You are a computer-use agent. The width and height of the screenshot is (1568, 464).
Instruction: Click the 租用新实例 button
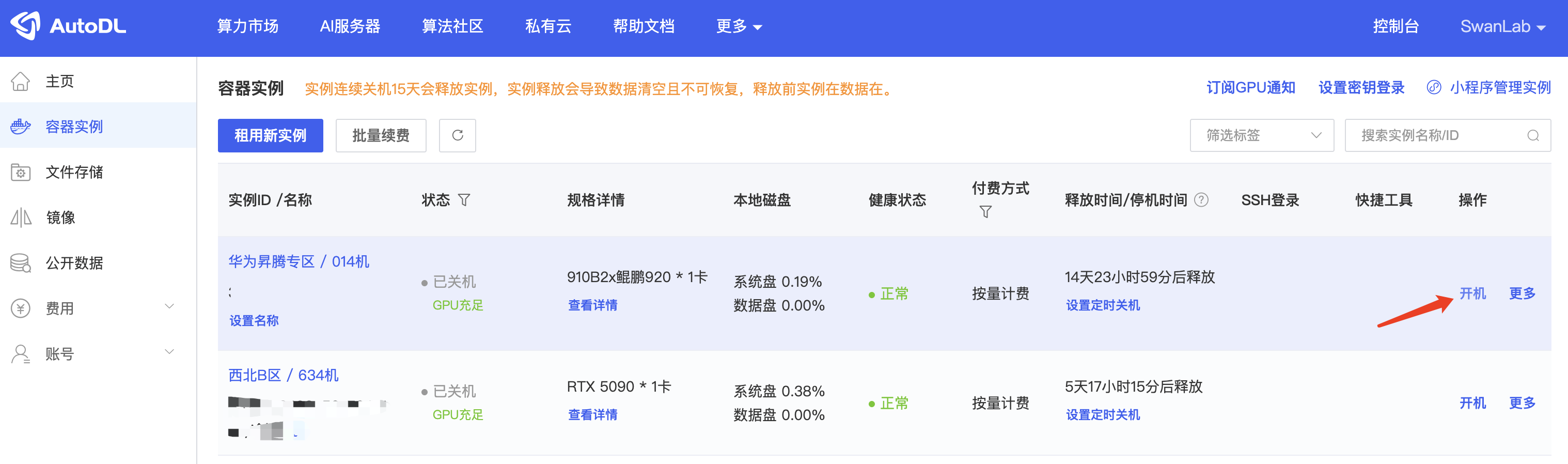[x=270, y=135]
